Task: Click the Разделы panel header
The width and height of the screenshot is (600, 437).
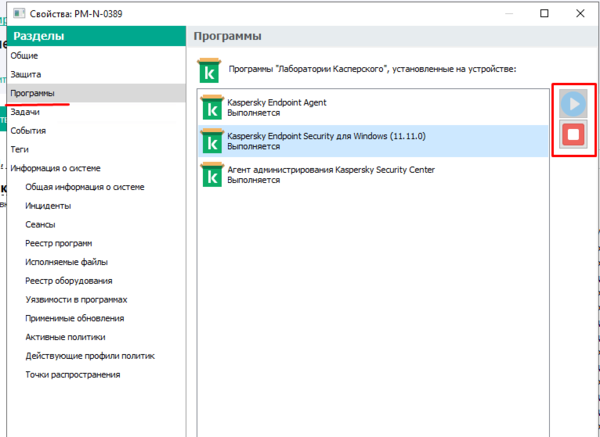Action: coord(96,36)
